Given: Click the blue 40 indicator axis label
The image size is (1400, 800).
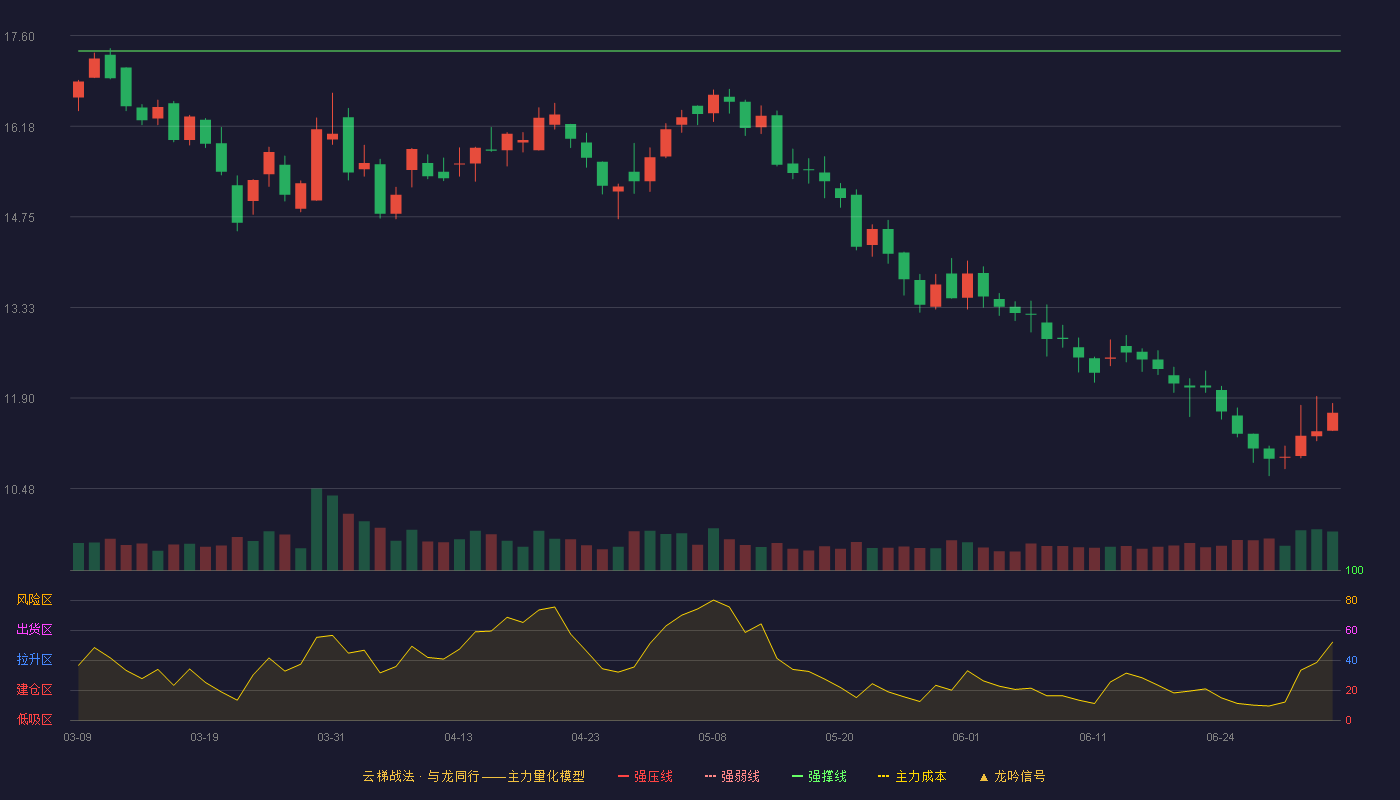Looking at the screenshot, I should tap(1351, 661).
